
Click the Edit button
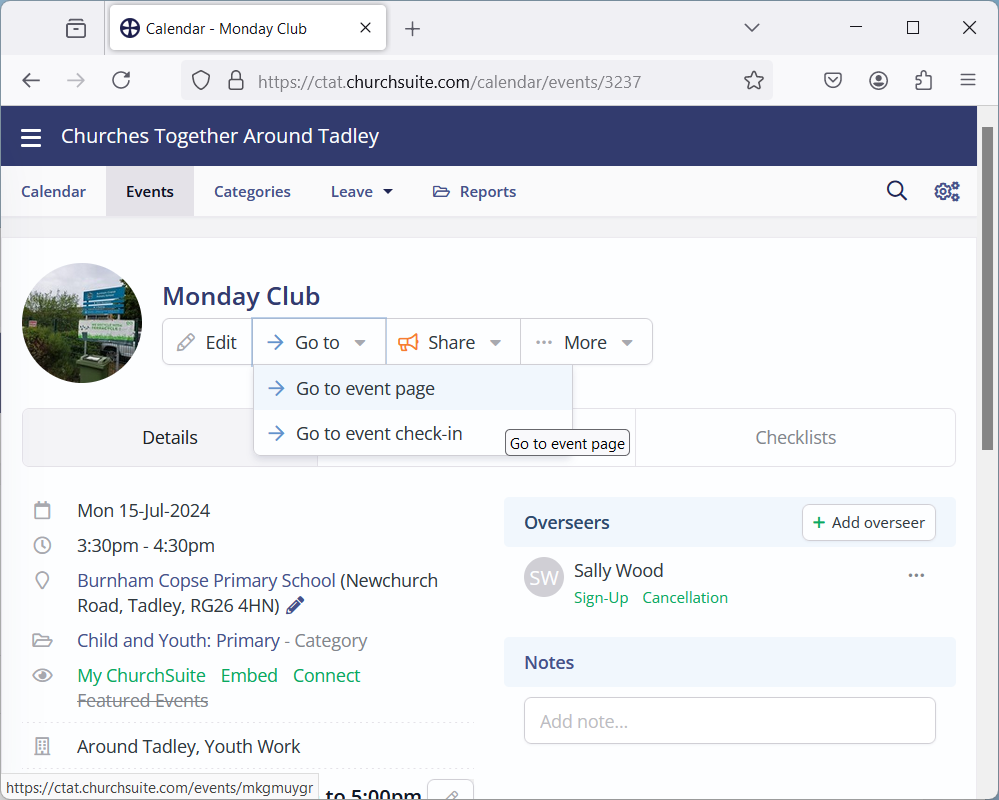(x=207, y=342)
